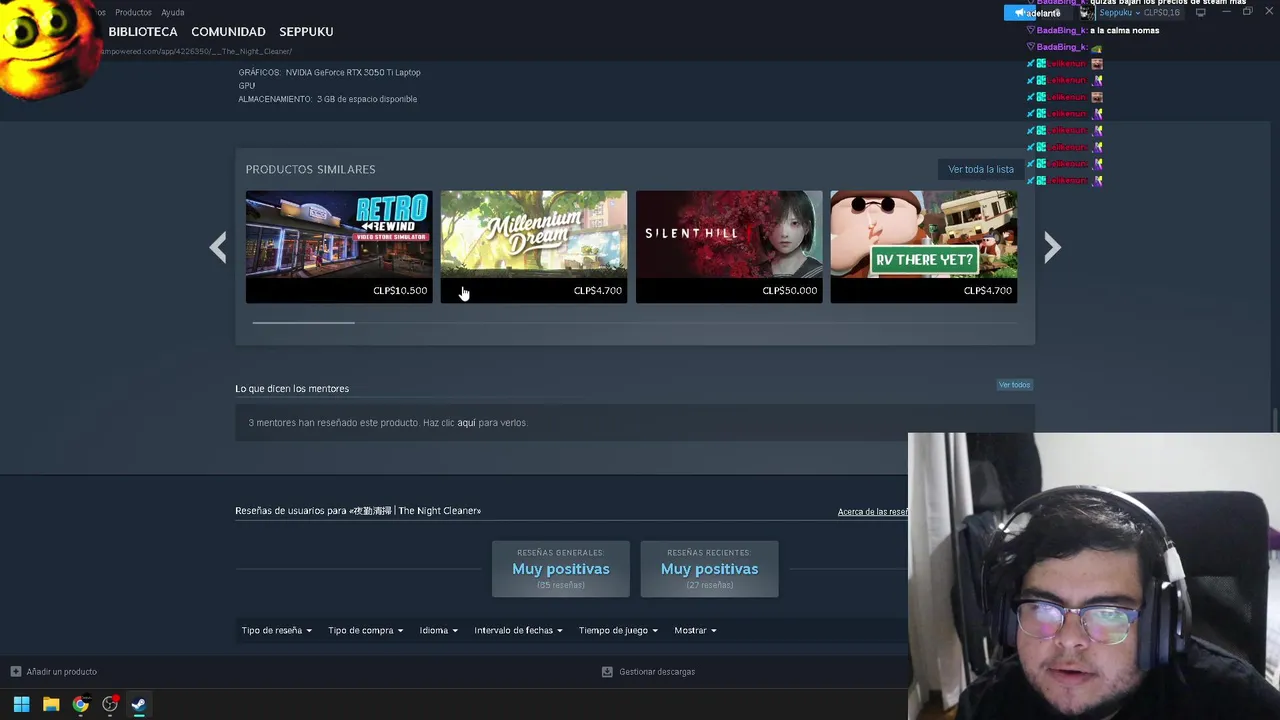Open the Windows Start menu
This screenshot has width=1280, height=720.
pos(21,704)
